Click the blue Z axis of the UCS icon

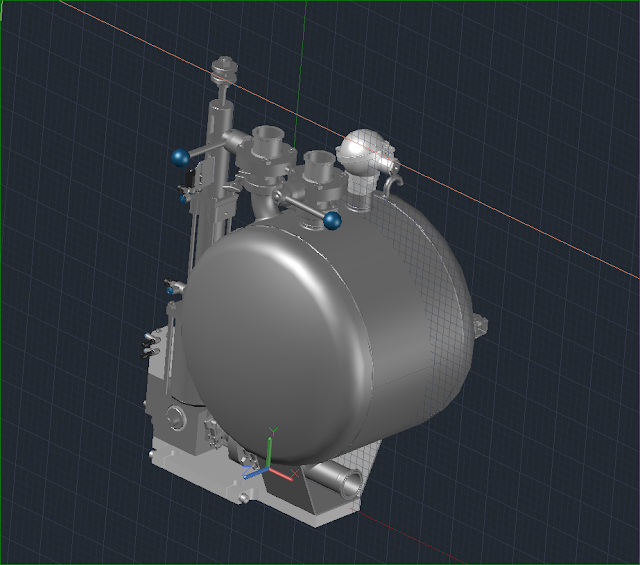click(x=254, y=473)
